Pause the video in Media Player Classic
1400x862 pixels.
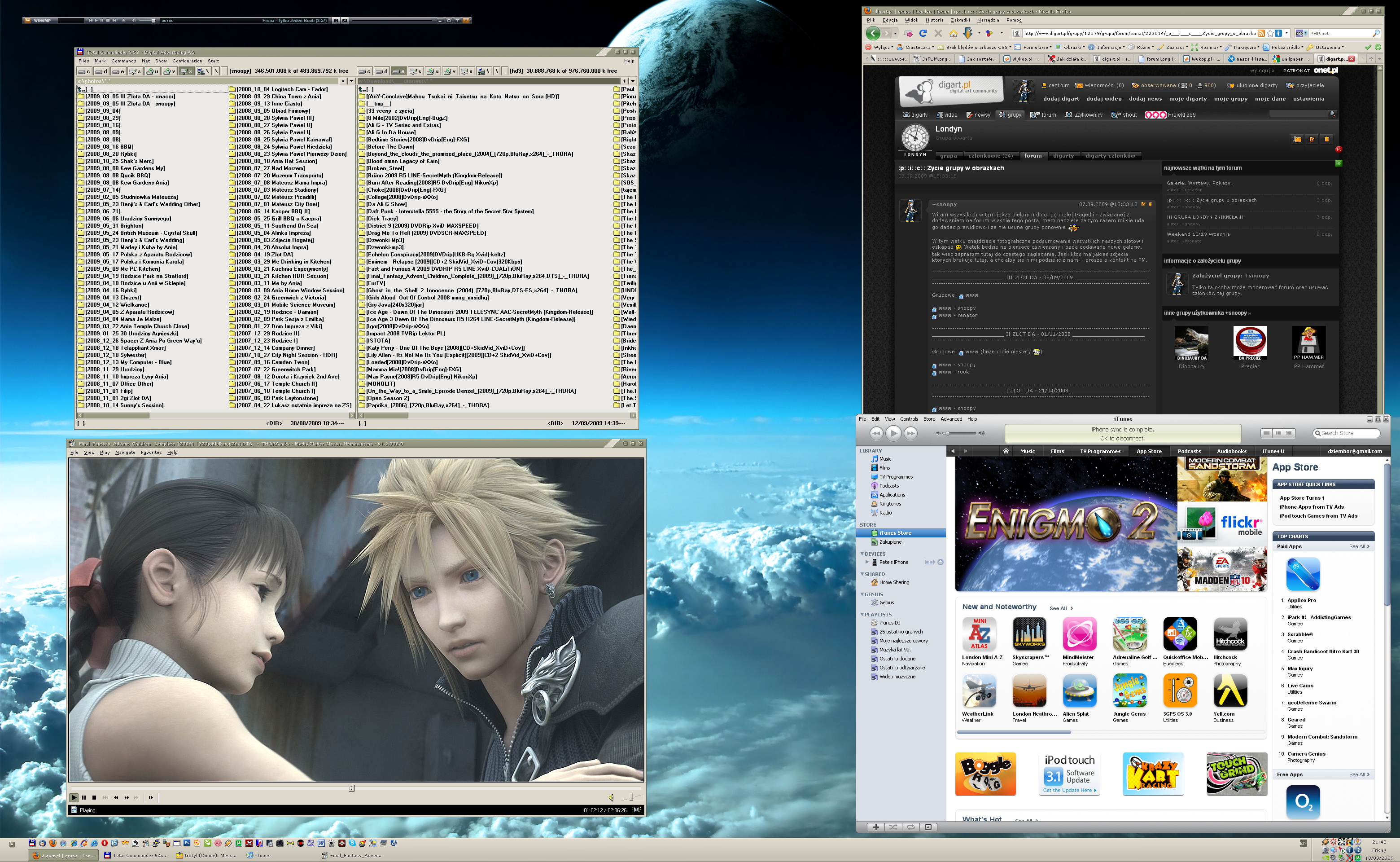coord(84,798)
